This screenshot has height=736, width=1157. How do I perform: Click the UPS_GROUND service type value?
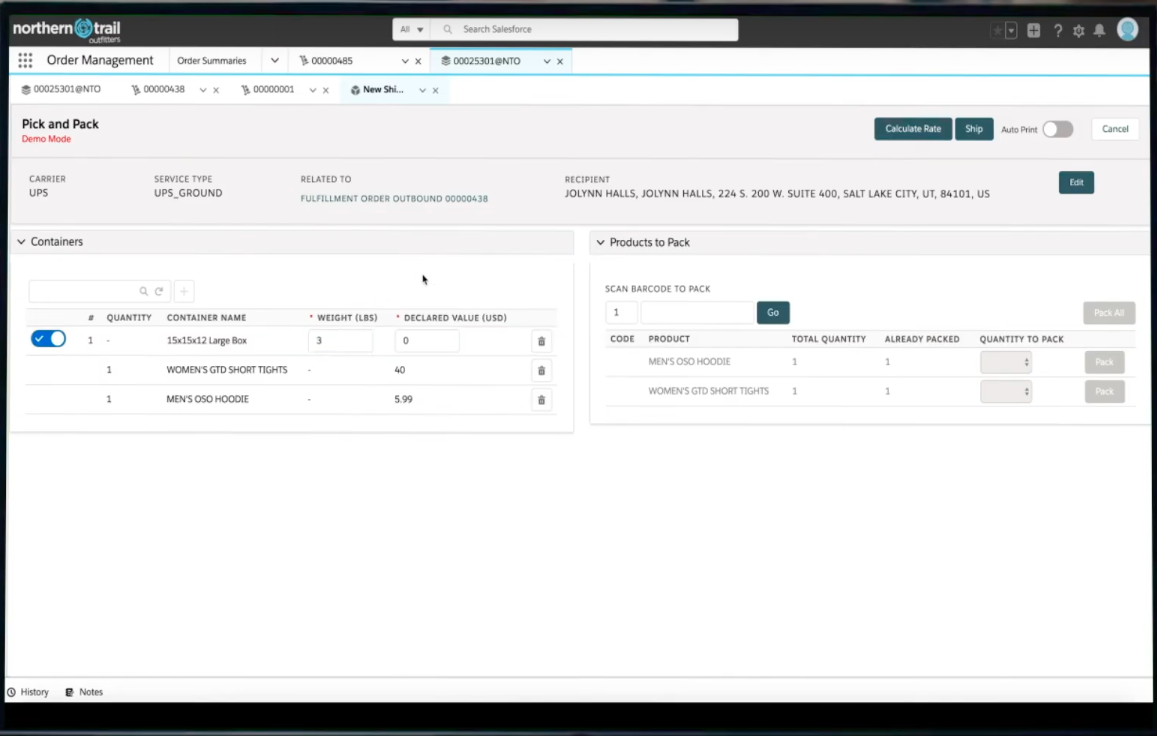coord(188,193)
